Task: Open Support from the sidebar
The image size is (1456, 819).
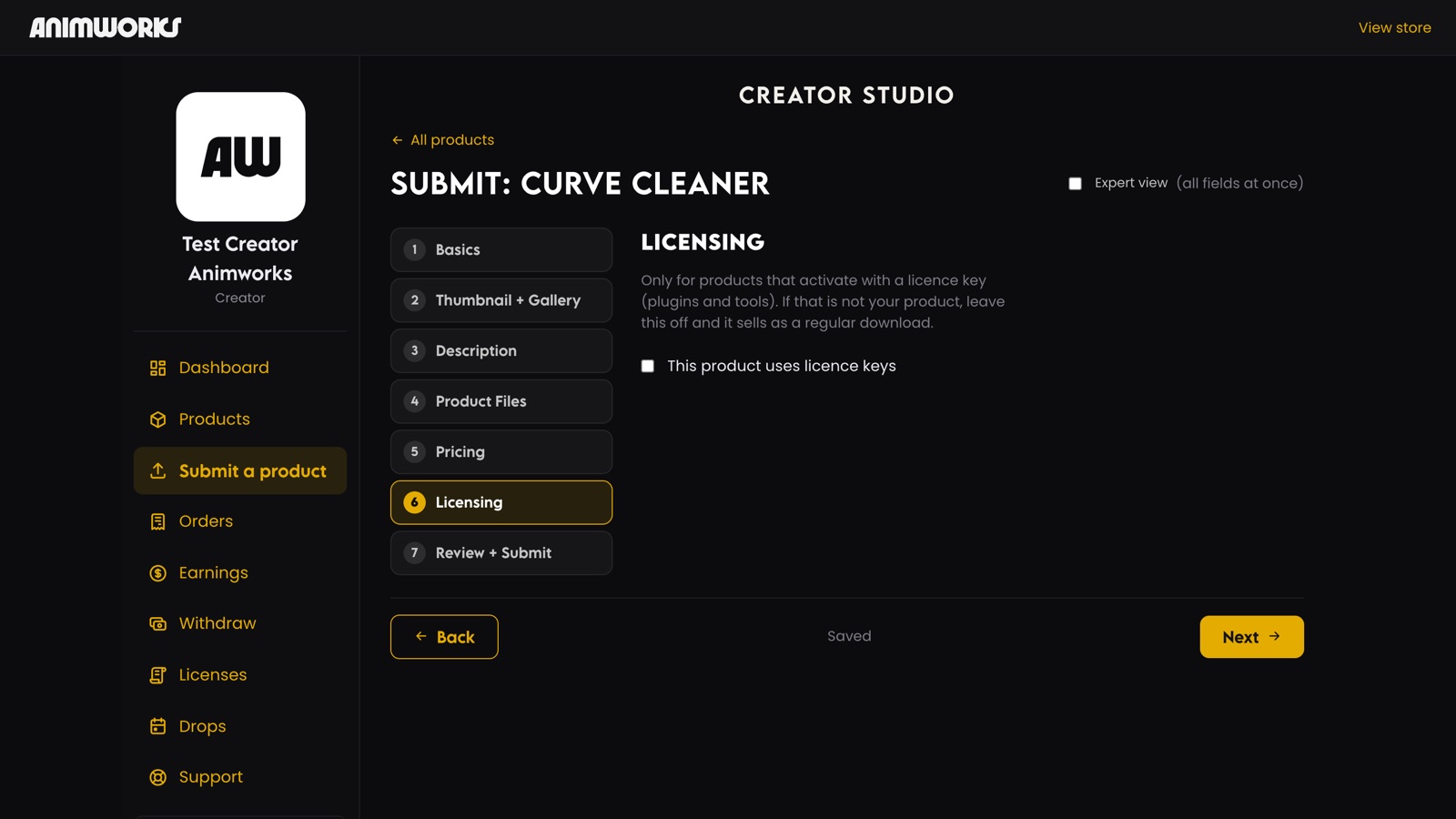Action: pyautogui.click(x=240, y=777)
